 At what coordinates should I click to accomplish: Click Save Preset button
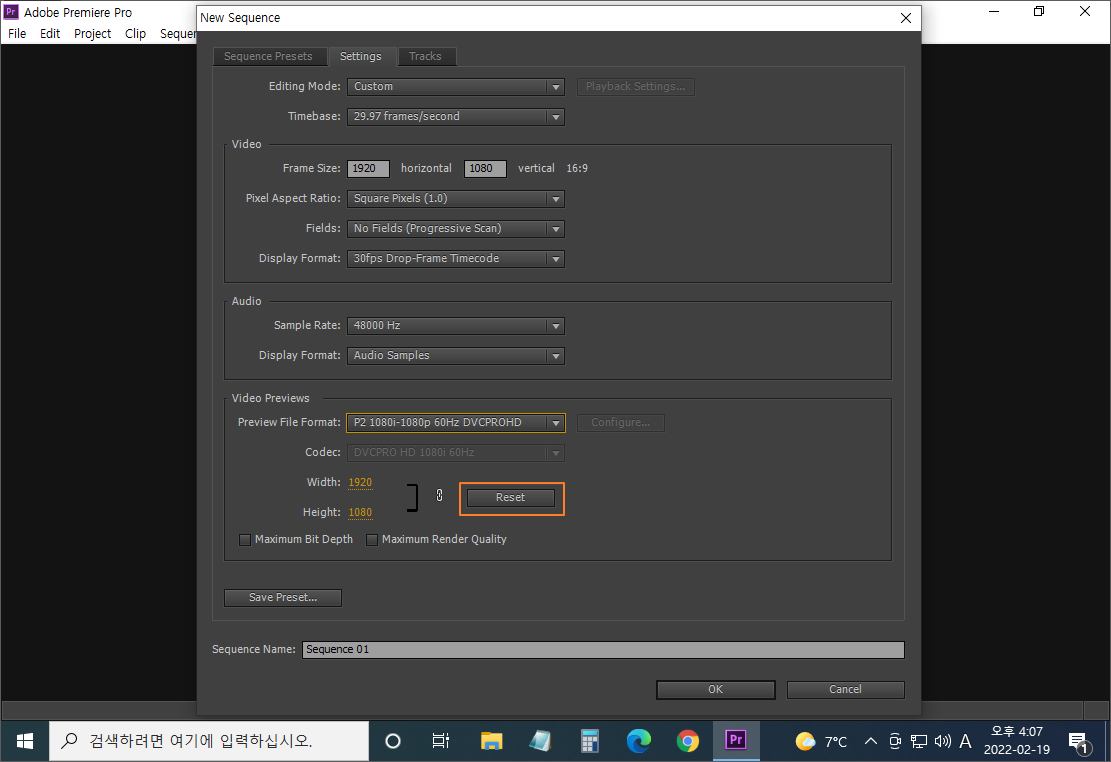point(283,598)
